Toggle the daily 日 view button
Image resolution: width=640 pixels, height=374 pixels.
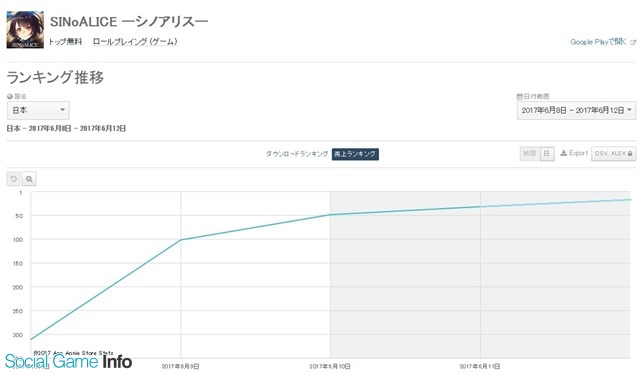547,154
